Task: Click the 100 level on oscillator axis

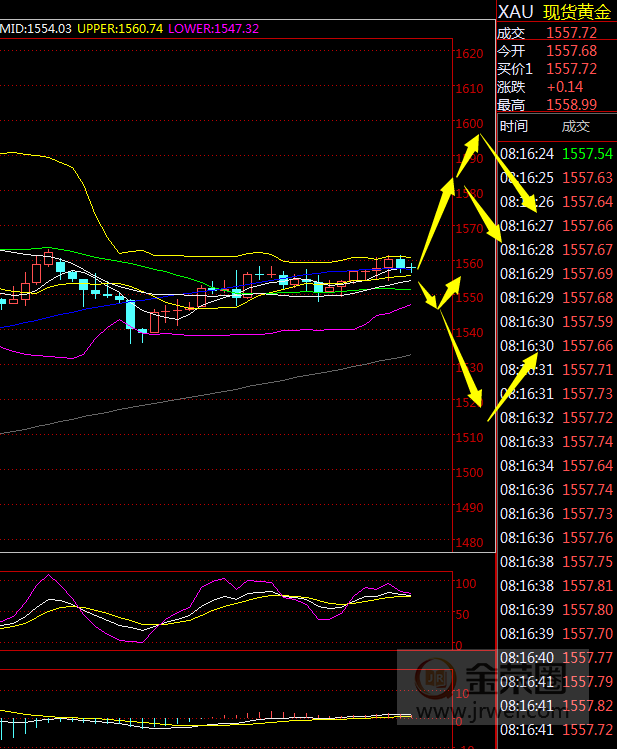Action: pos(463,583)
